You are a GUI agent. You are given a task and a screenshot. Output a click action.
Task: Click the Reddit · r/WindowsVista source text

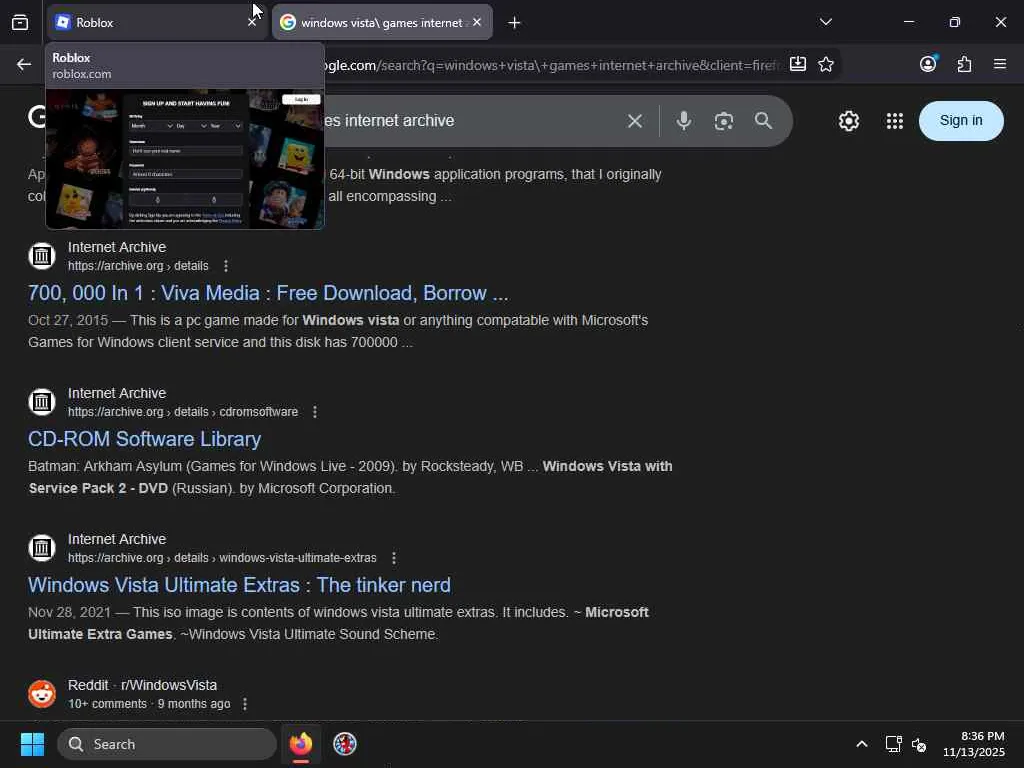point(142,685)
